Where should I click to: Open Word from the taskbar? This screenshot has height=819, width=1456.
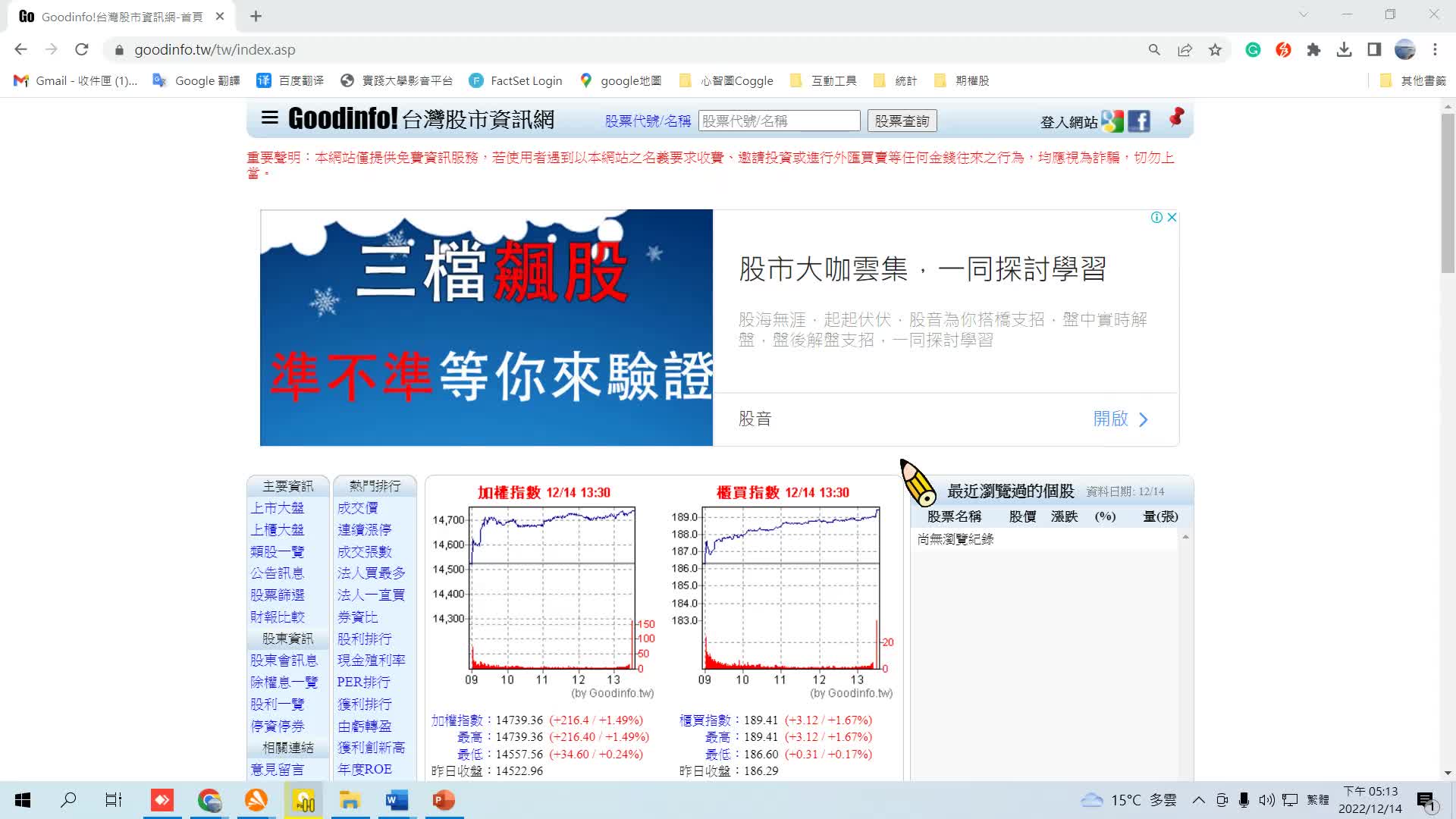click(x=397, y=800)
